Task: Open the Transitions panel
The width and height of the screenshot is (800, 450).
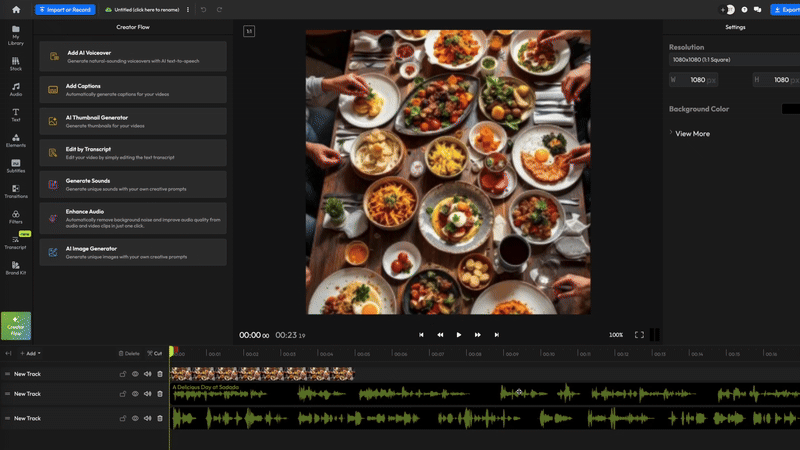Action: (16, 190)
